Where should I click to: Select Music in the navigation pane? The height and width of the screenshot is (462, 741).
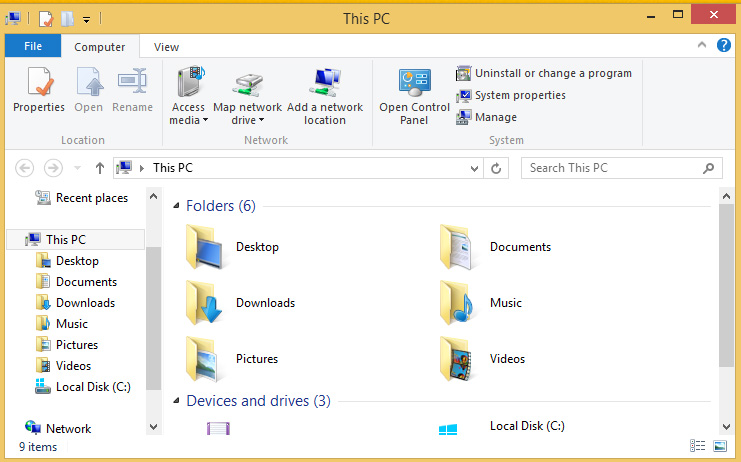click(62, 324)
